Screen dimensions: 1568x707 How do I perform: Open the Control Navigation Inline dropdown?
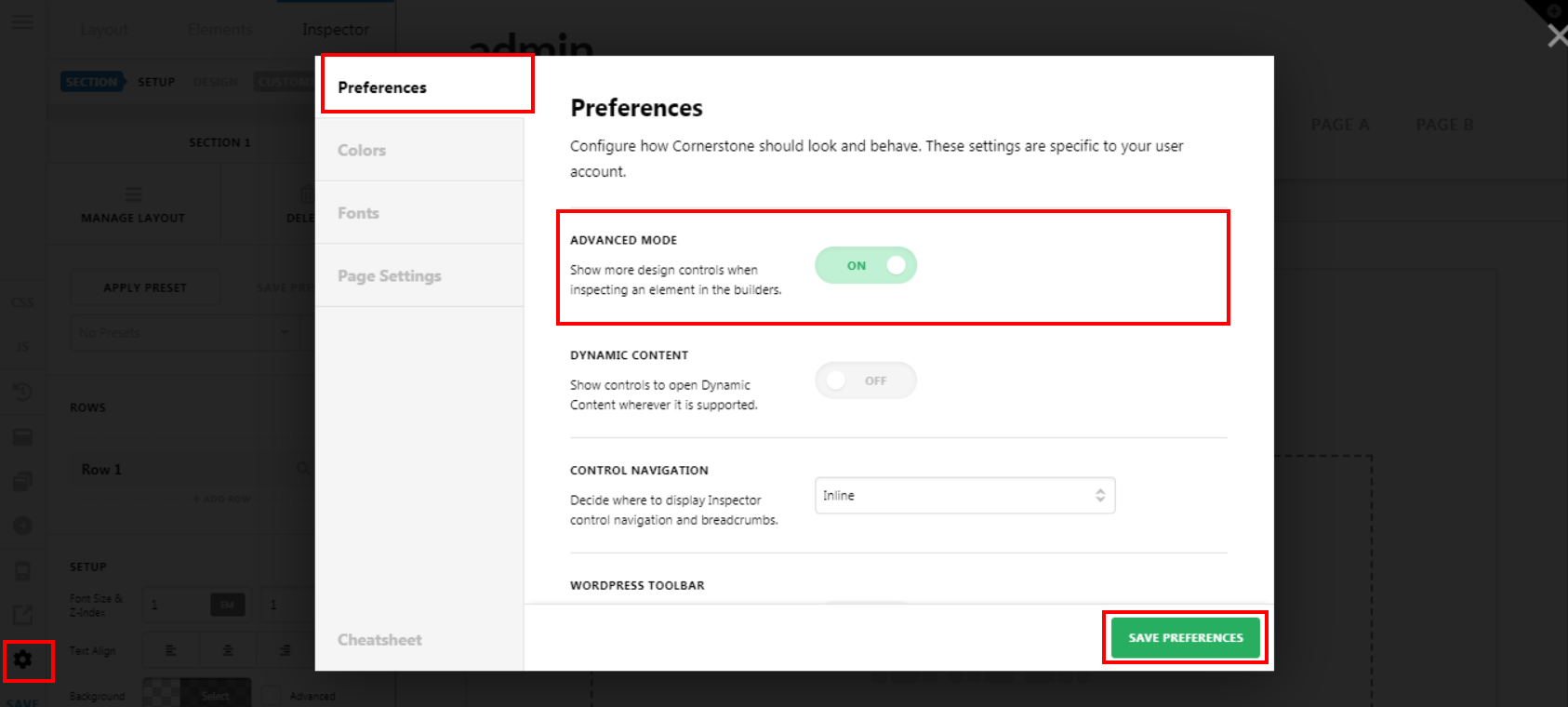pos(964,496)
